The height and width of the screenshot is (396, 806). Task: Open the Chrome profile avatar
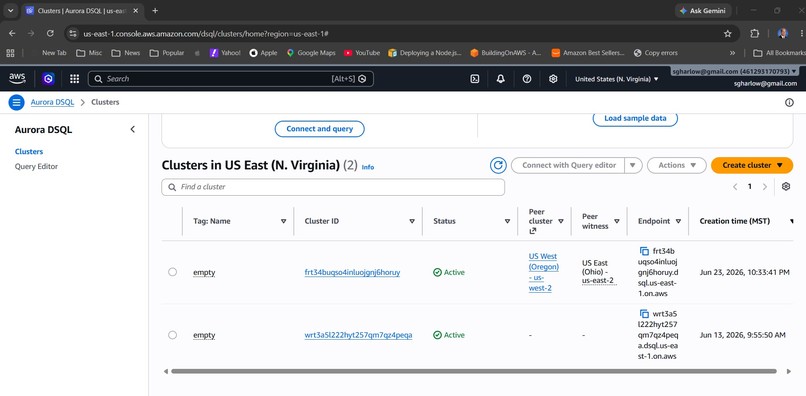(x=783, y=33)
